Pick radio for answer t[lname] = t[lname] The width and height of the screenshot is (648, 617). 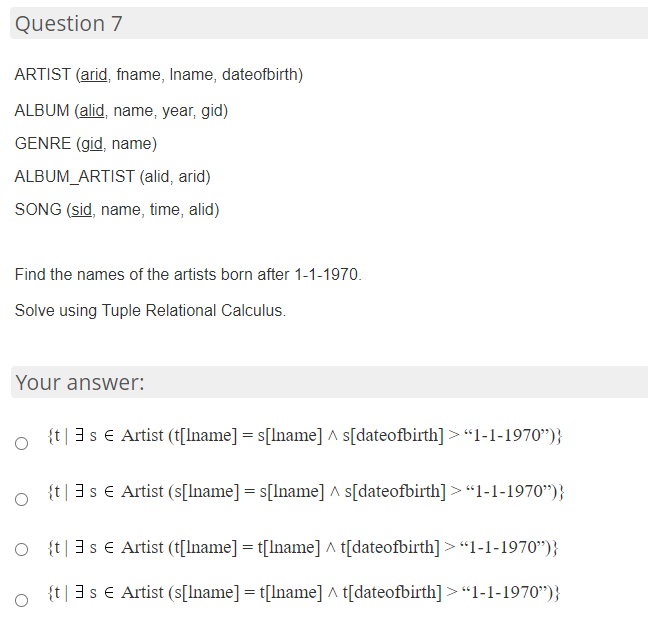(x=21, y=549)
